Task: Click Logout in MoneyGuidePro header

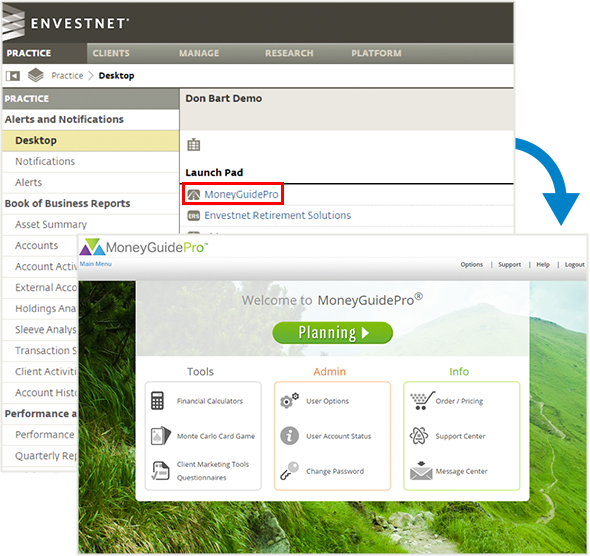Action: 575,264
